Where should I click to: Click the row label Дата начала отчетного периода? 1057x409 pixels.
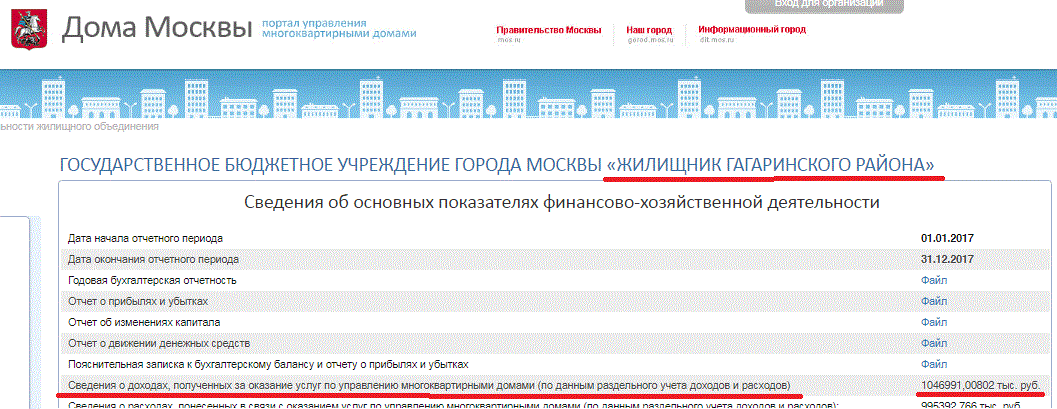[146, 239]
